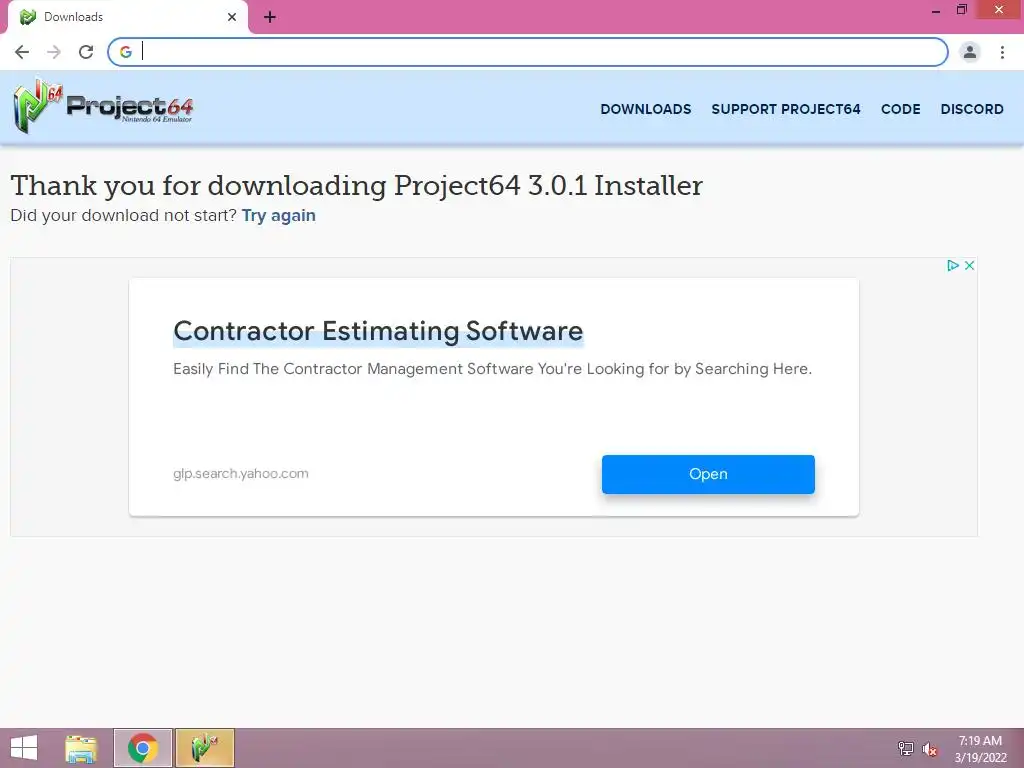Click the blue Open ad button
Image resolution: width=1024 pixels, height=768 pixels.
click(708, 474)
